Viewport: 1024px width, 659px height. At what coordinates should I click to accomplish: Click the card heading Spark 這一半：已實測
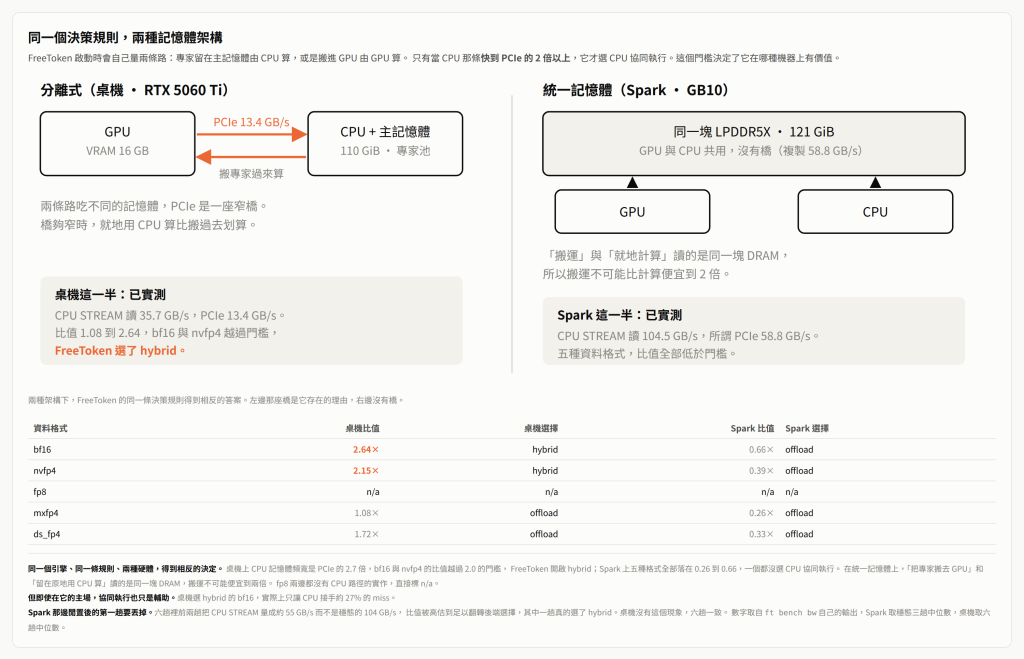click(620, 315)
